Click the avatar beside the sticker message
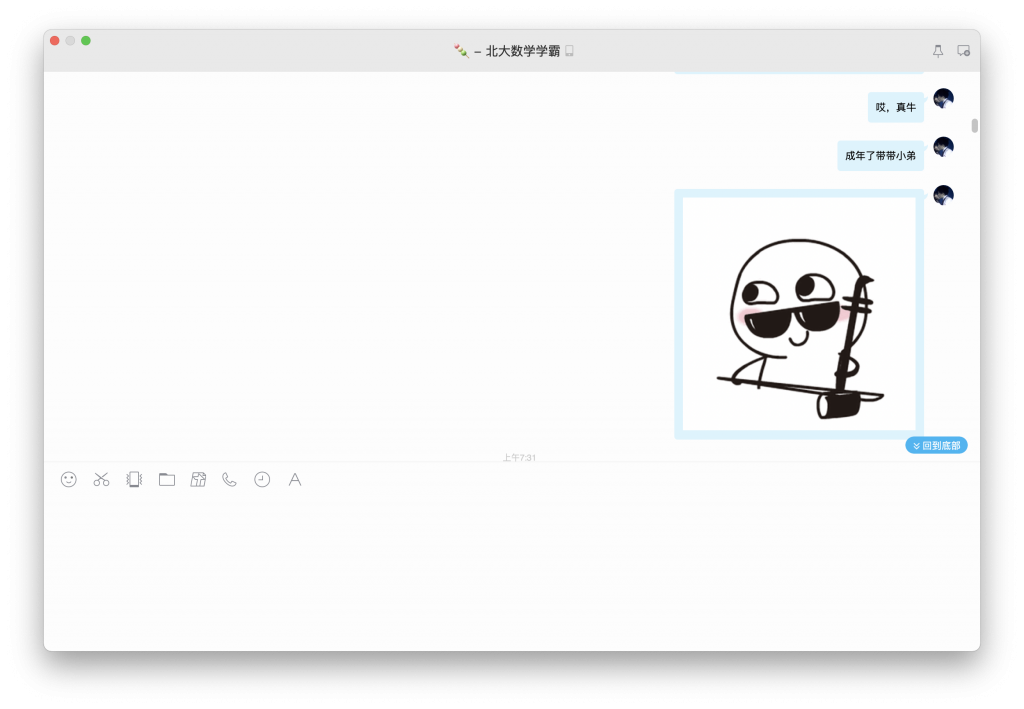 click(943, 195)
